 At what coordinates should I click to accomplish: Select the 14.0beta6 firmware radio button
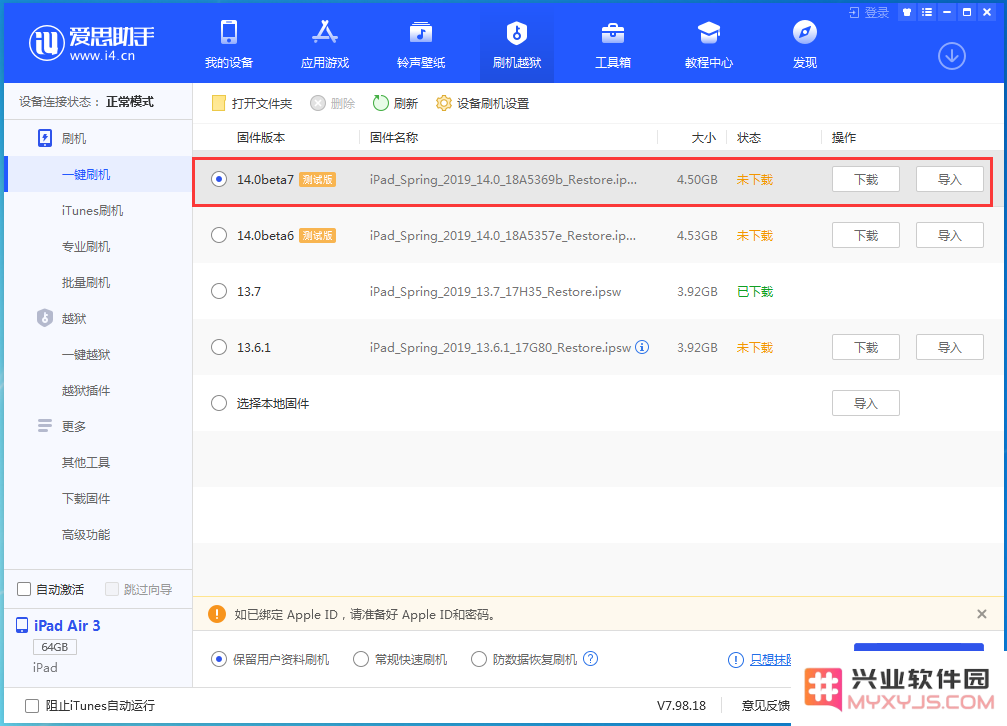click(x=219, y=235)
